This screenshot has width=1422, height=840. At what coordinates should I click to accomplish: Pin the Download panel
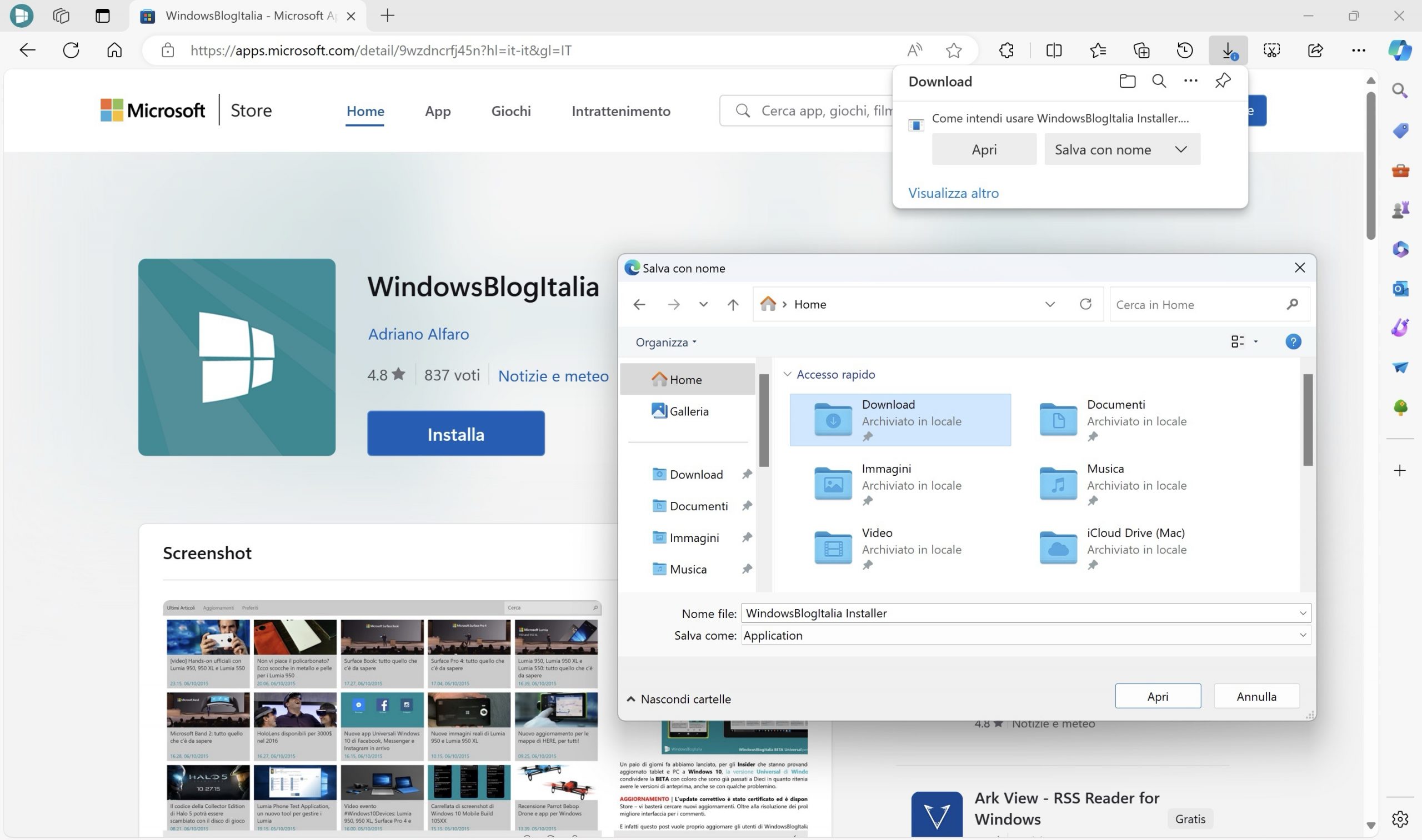coord(1223,81)
